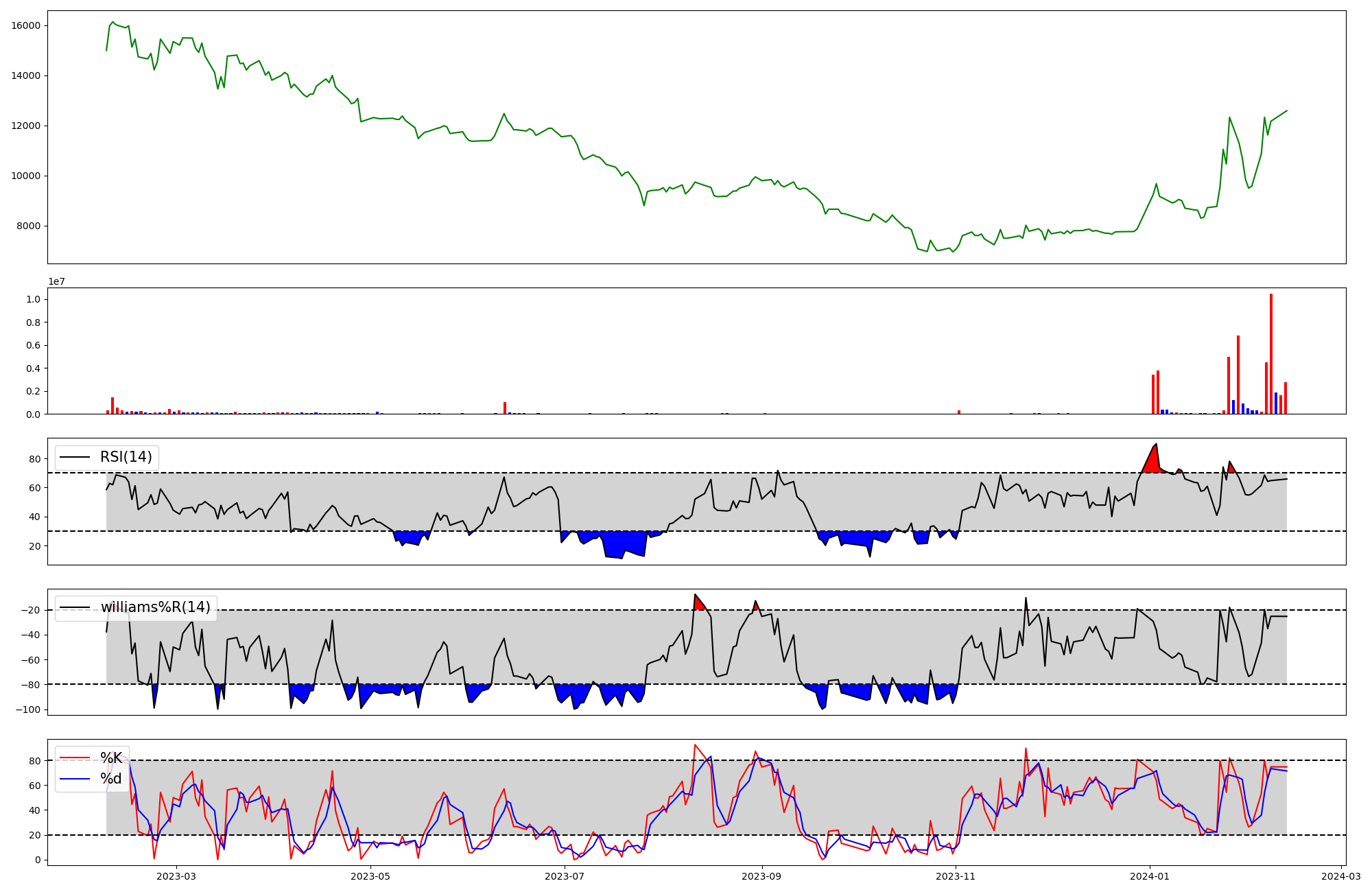Click the large red RSI overbought peak
The image size is (1372, 892).
coord(1153,461)
